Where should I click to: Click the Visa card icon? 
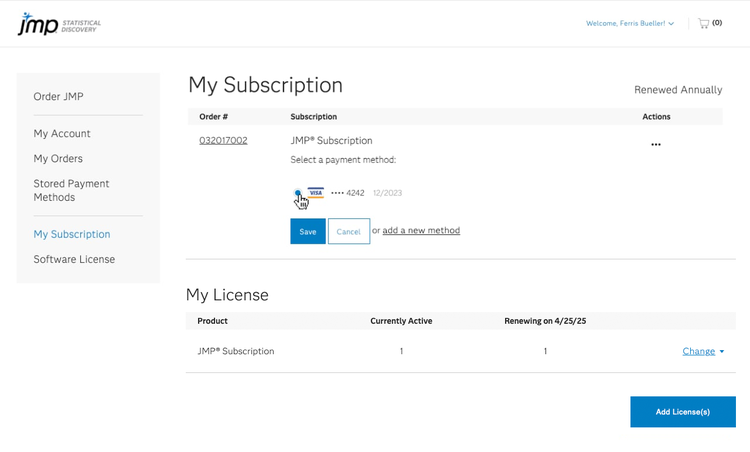(x=316, y=192)
